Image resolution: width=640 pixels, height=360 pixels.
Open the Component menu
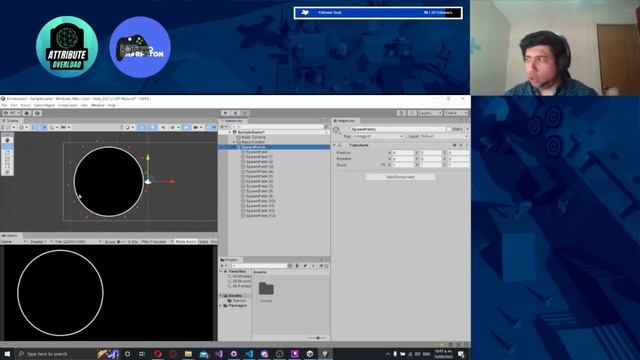point(67,105)
